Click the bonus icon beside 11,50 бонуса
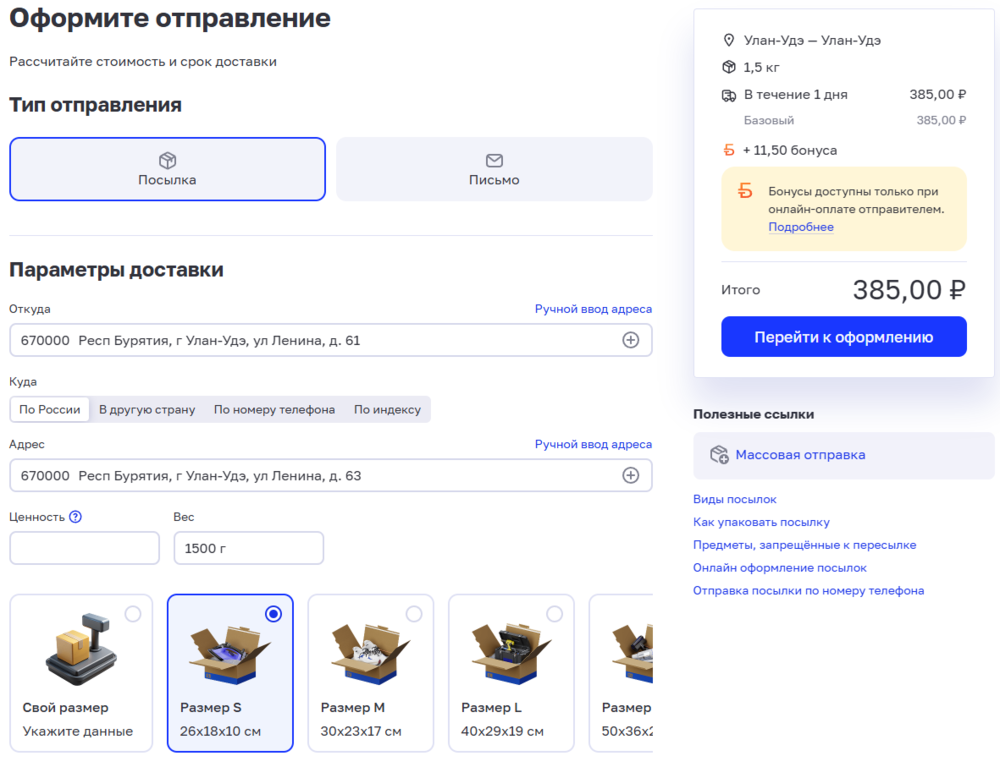This screenshot has height=767, width=1000. (728, 149)
